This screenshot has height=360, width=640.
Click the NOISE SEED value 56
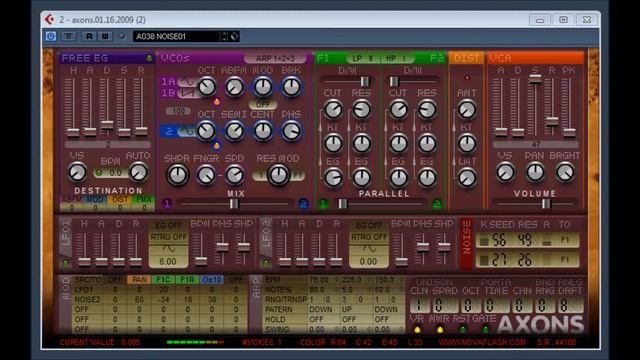pyautogui.click(x=499, y=240)
